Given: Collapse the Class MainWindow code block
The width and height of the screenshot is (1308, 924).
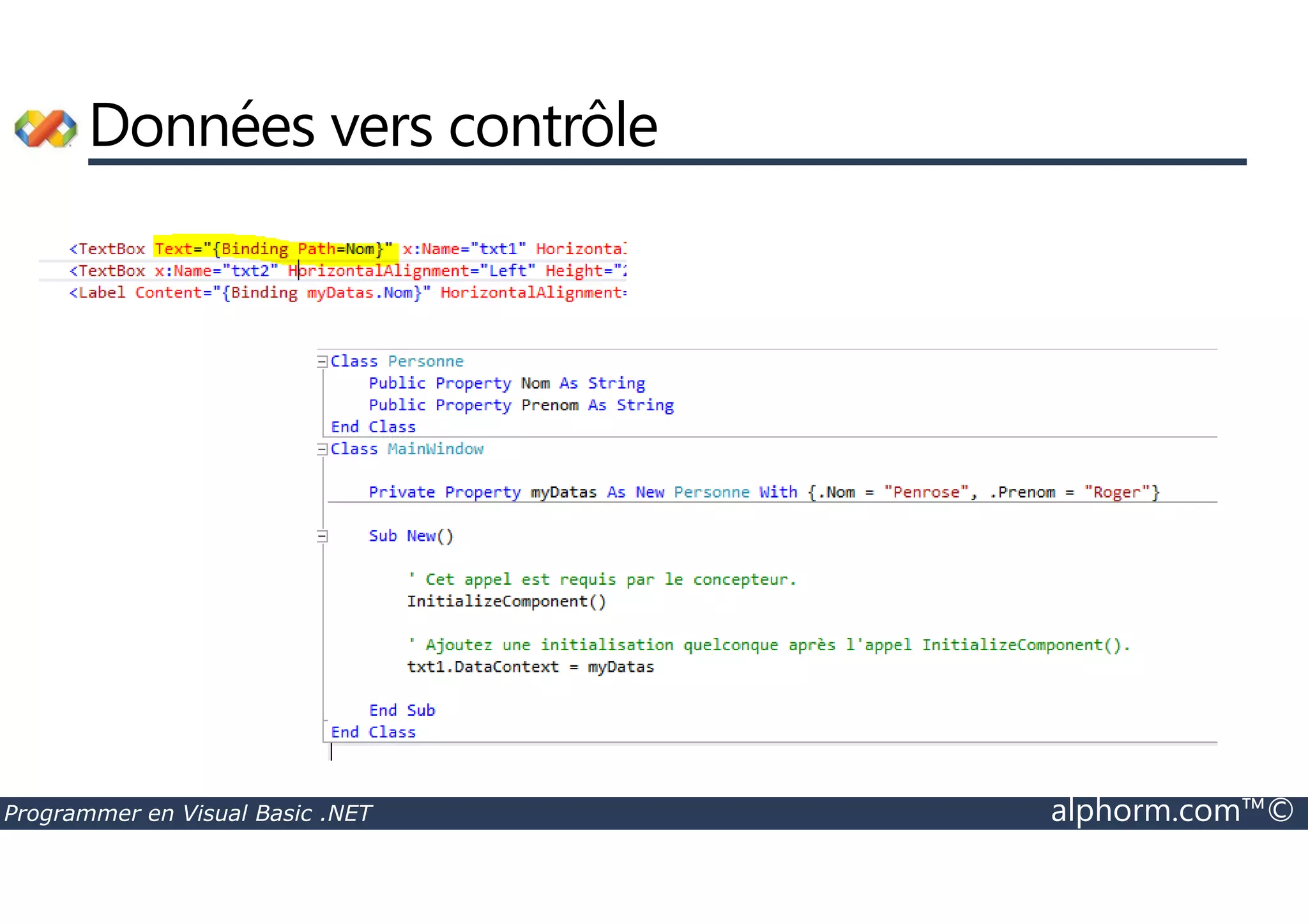Looking at the screenshot, I should pos(322,450).
